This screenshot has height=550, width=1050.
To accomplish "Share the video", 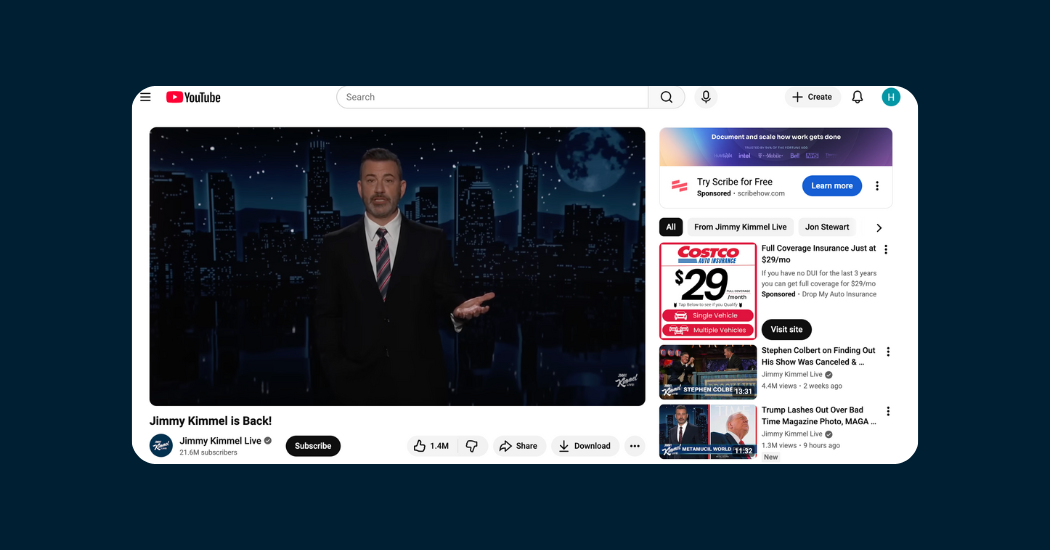I will 519,446.
